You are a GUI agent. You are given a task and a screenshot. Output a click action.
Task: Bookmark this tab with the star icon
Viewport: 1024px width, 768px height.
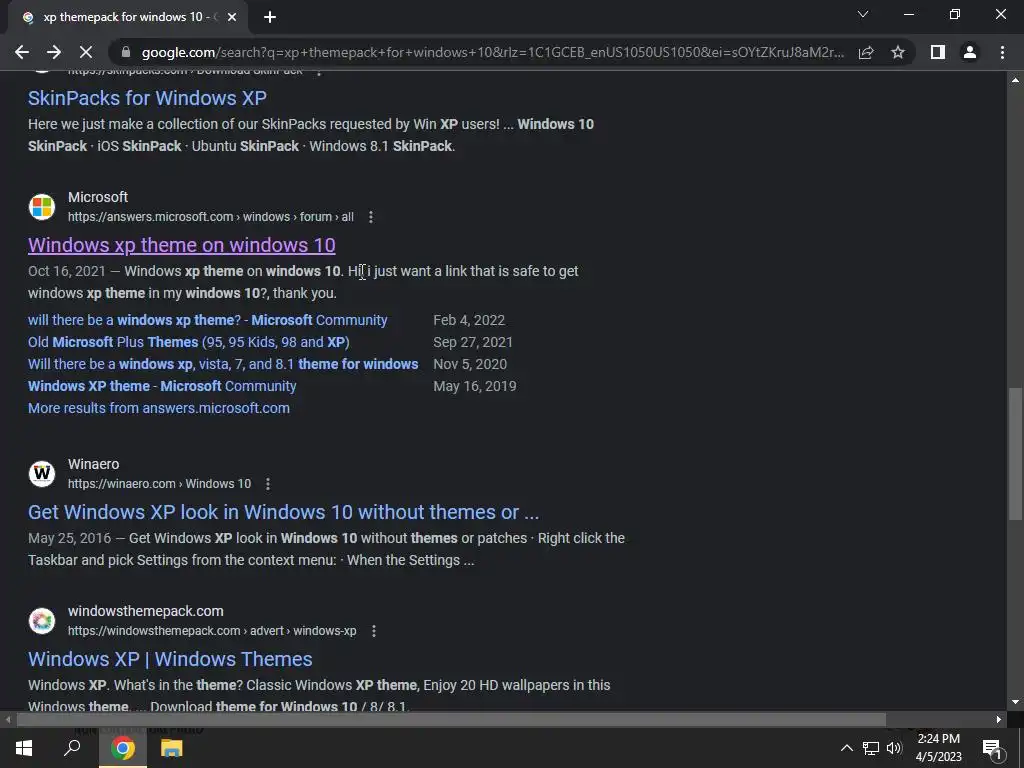coord(898,52)
